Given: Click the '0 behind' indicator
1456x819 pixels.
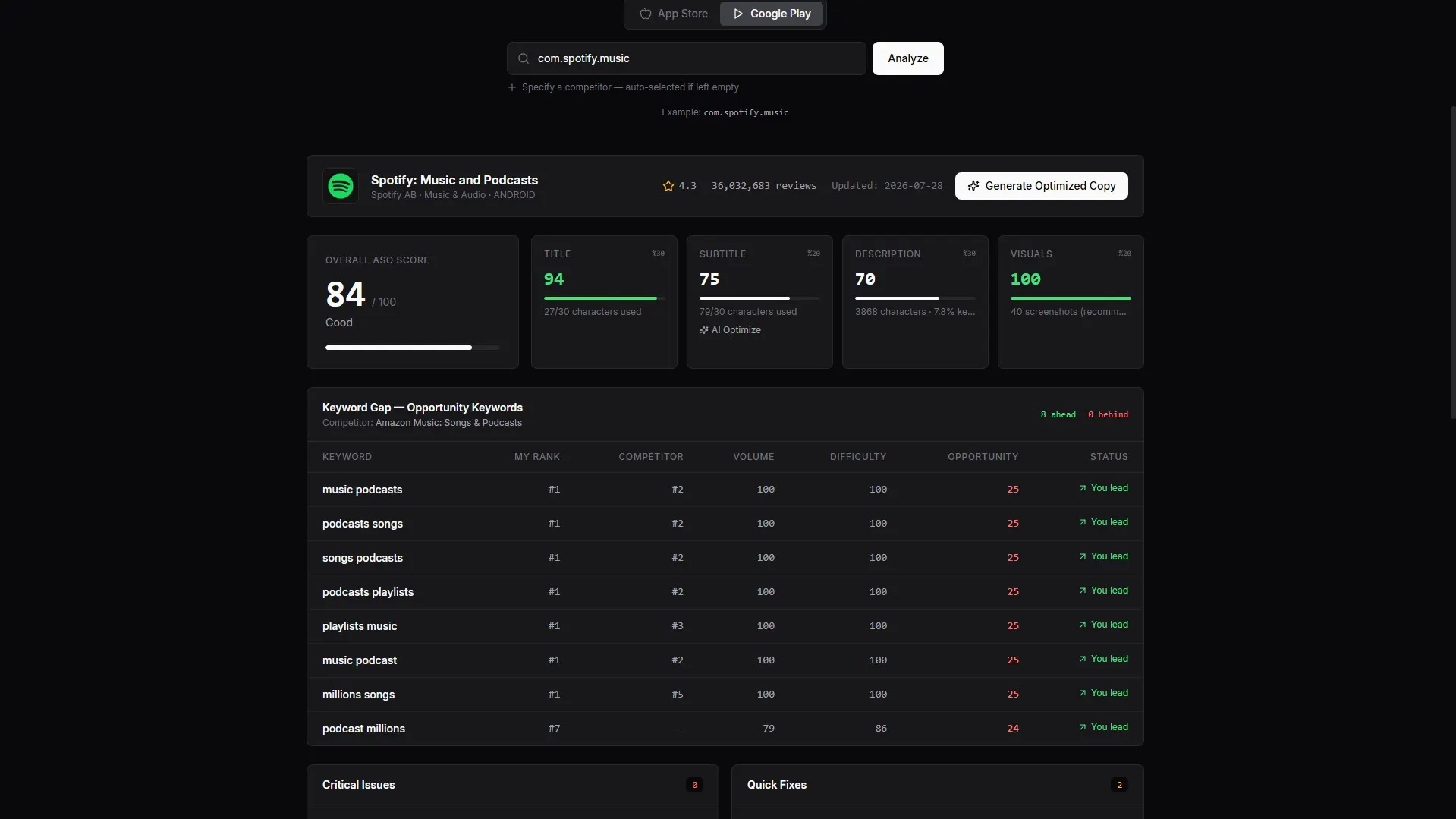Looking at the screenshot, I should (x=1108, y=414).
